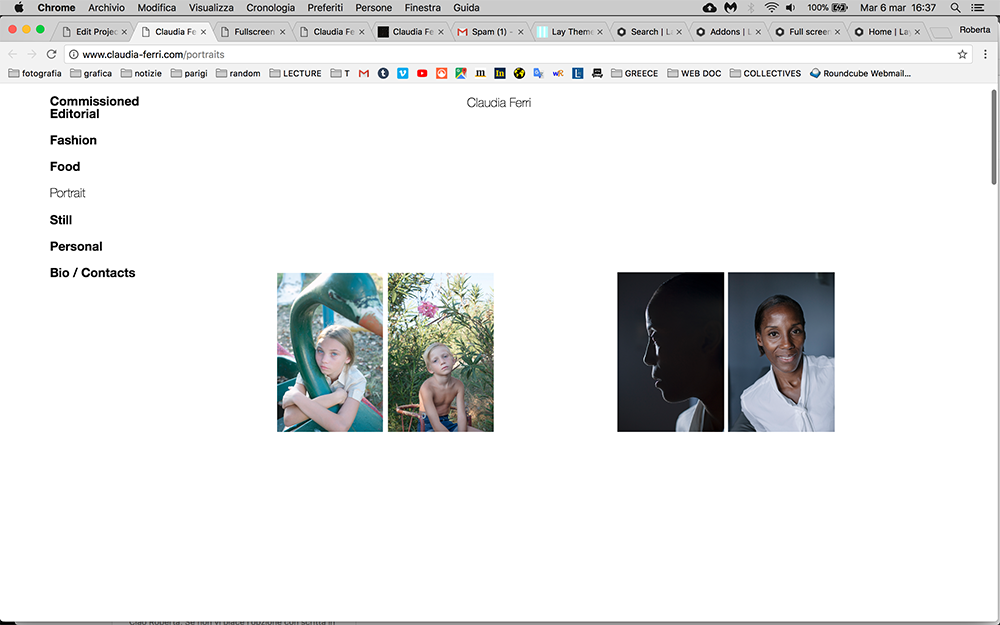This screenshot has width=1000, height=625.
Task: Expand the fotografia bookmarks folder
Action: click(34, 73)
